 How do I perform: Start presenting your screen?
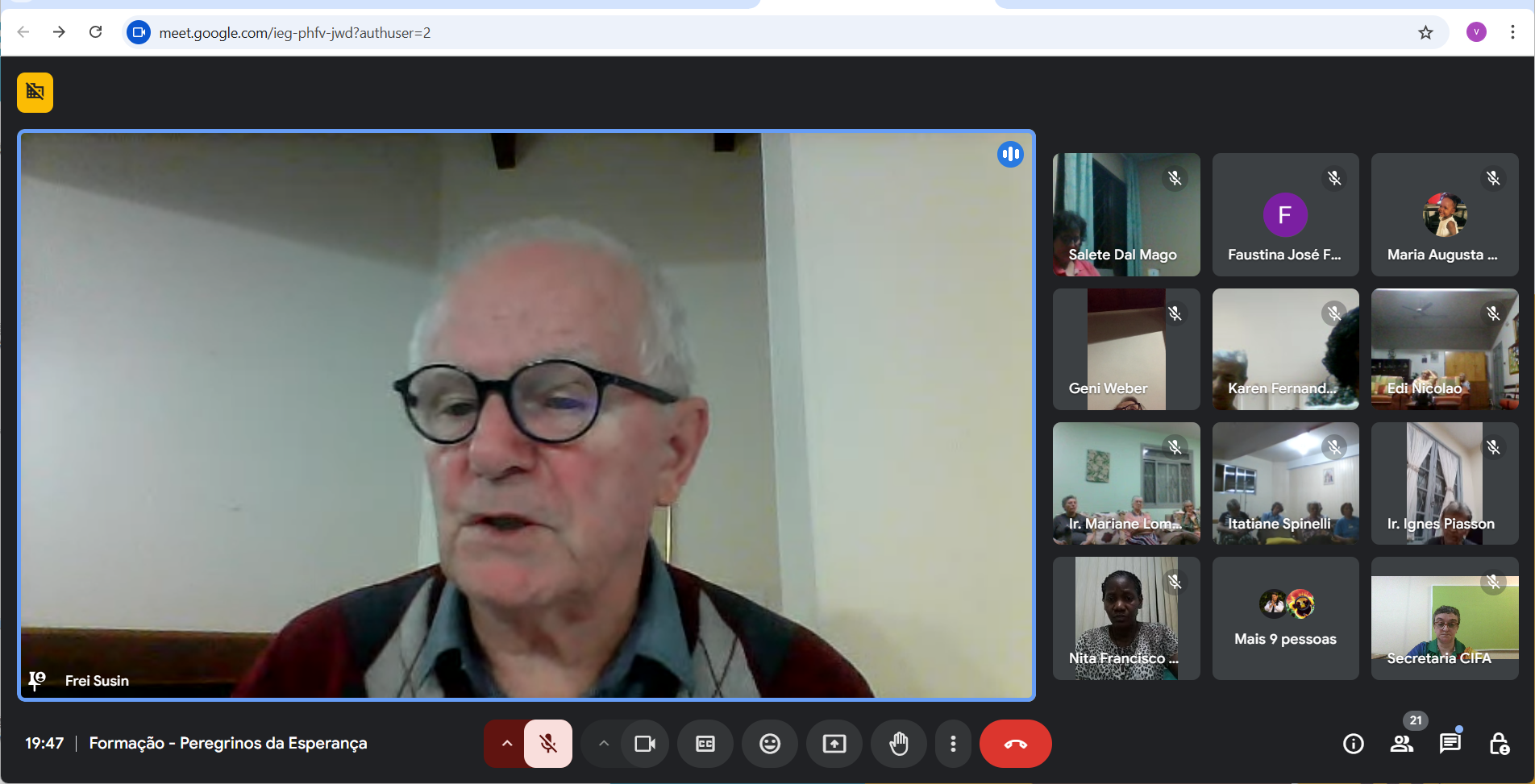[x=834, y=744]
